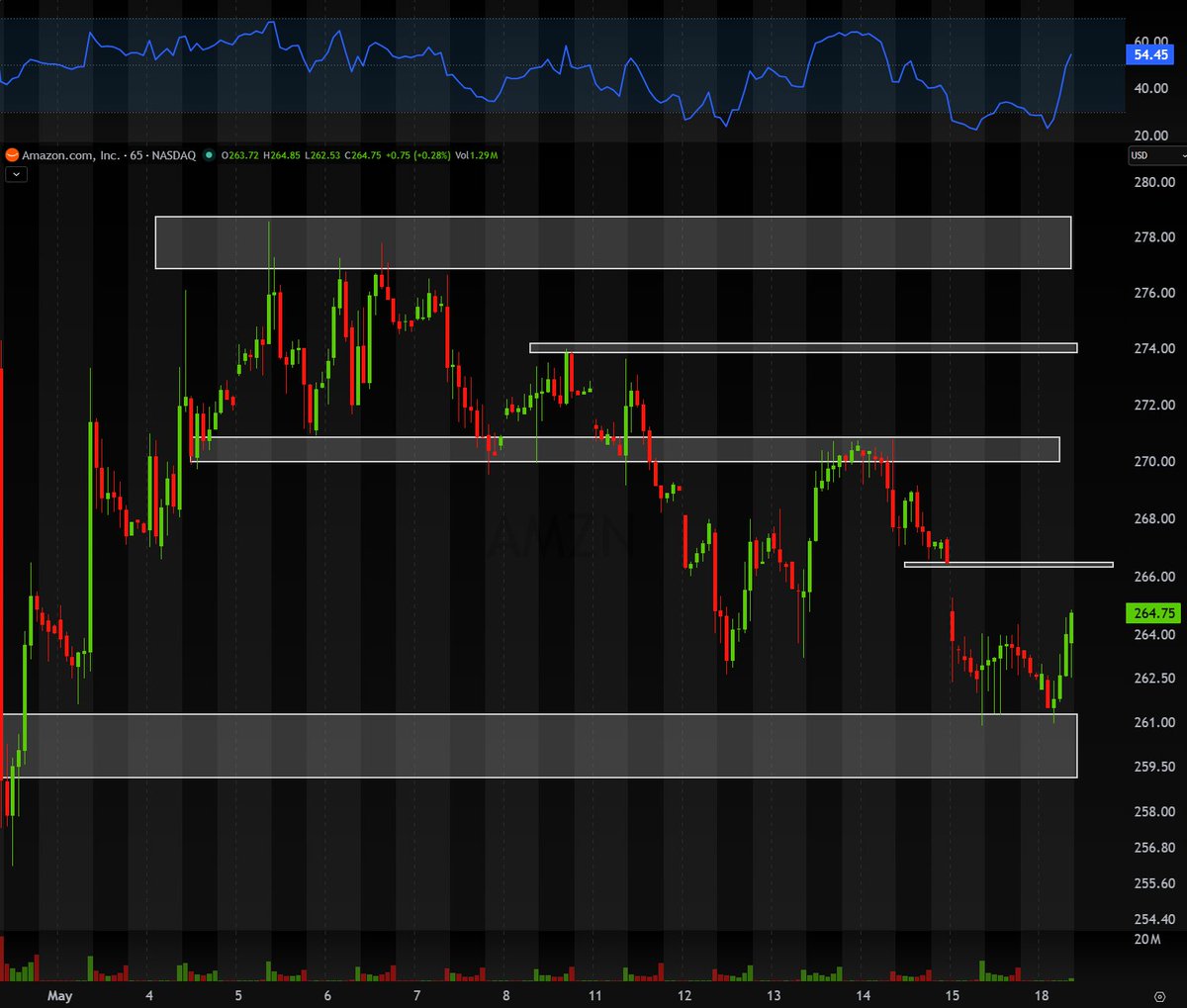Click the high value H264.85 in the legend
Screen dimensions: 1187x1008
coord(281,155)
